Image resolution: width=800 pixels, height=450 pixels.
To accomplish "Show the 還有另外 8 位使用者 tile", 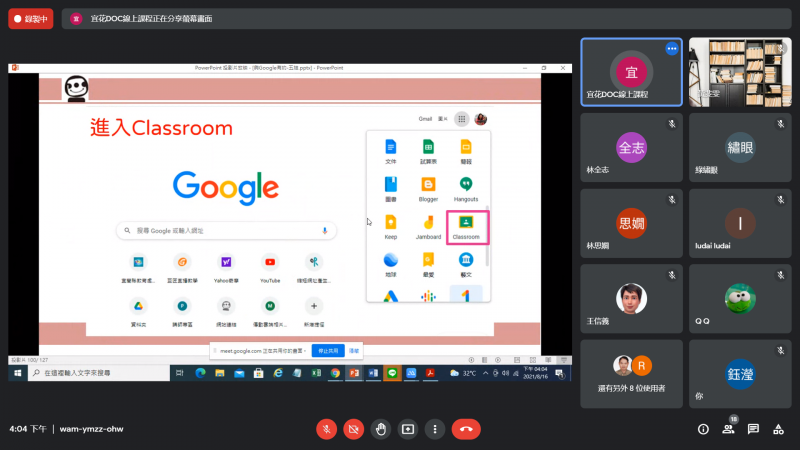I will click(631, 374).
